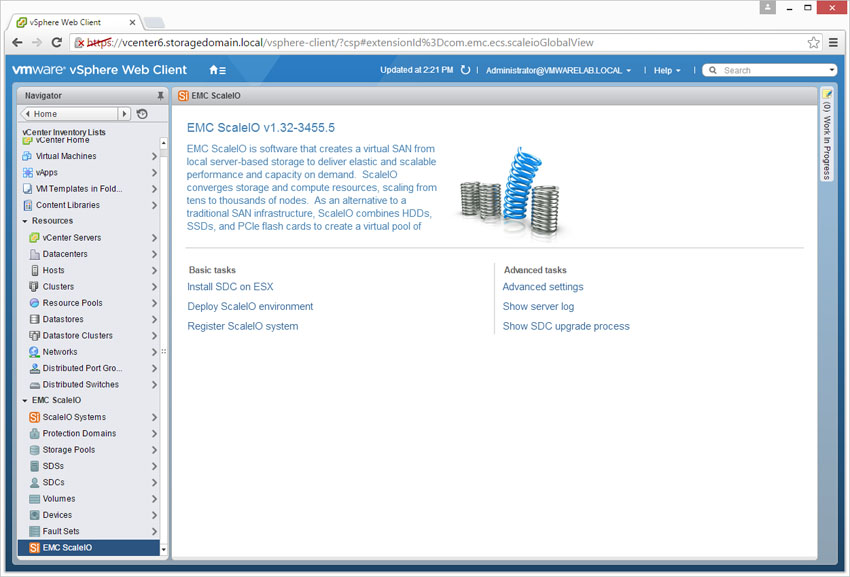Open the Help dropdown menu
The image size is (850, 577).
[x=667, y=70]
